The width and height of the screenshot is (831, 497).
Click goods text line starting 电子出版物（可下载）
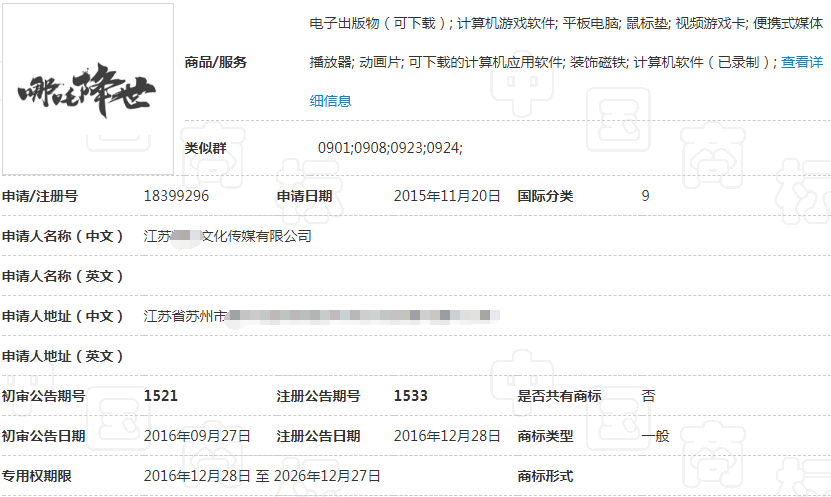[x=566, y=23]
